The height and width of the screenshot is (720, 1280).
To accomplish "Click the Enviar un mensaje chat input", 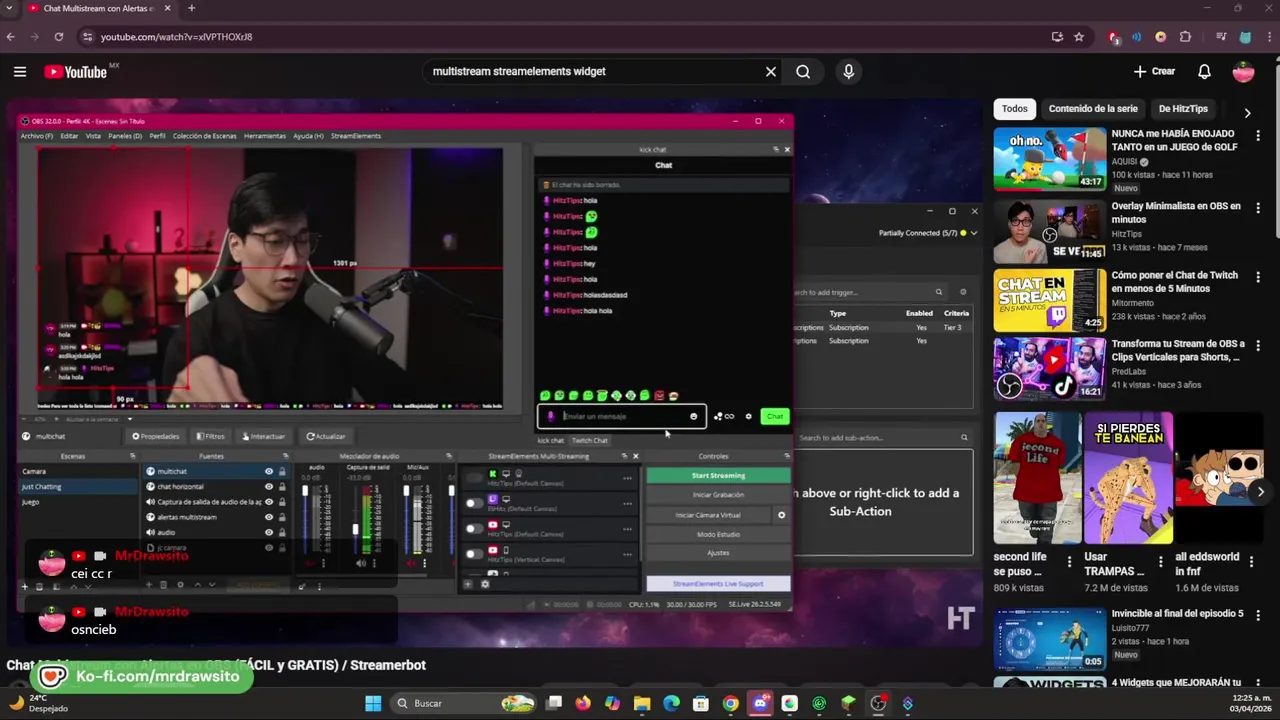I will (x=622, y=416).
